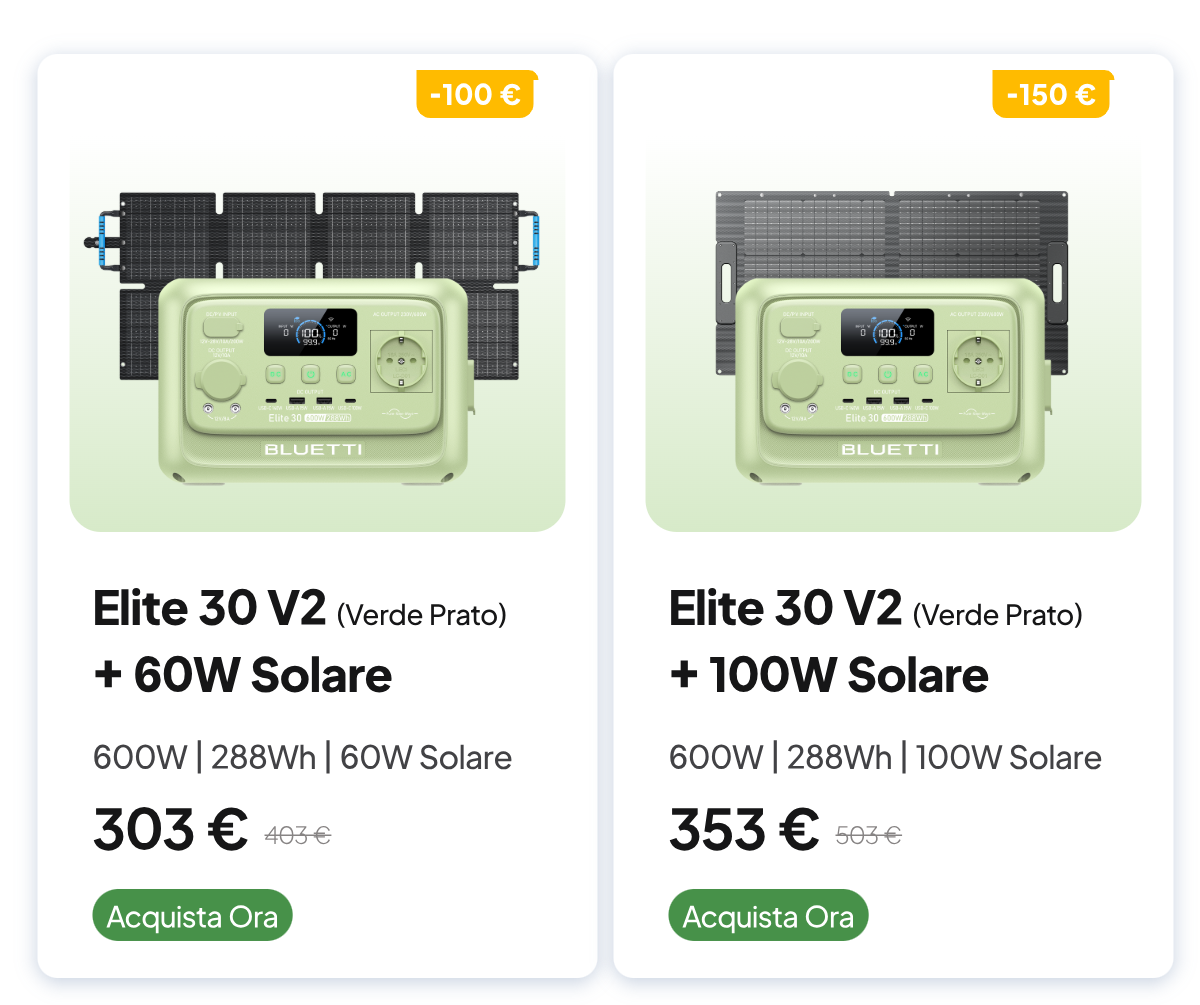Click the 303 € price
1200x1005 pixels.
(x=171, y=829)
